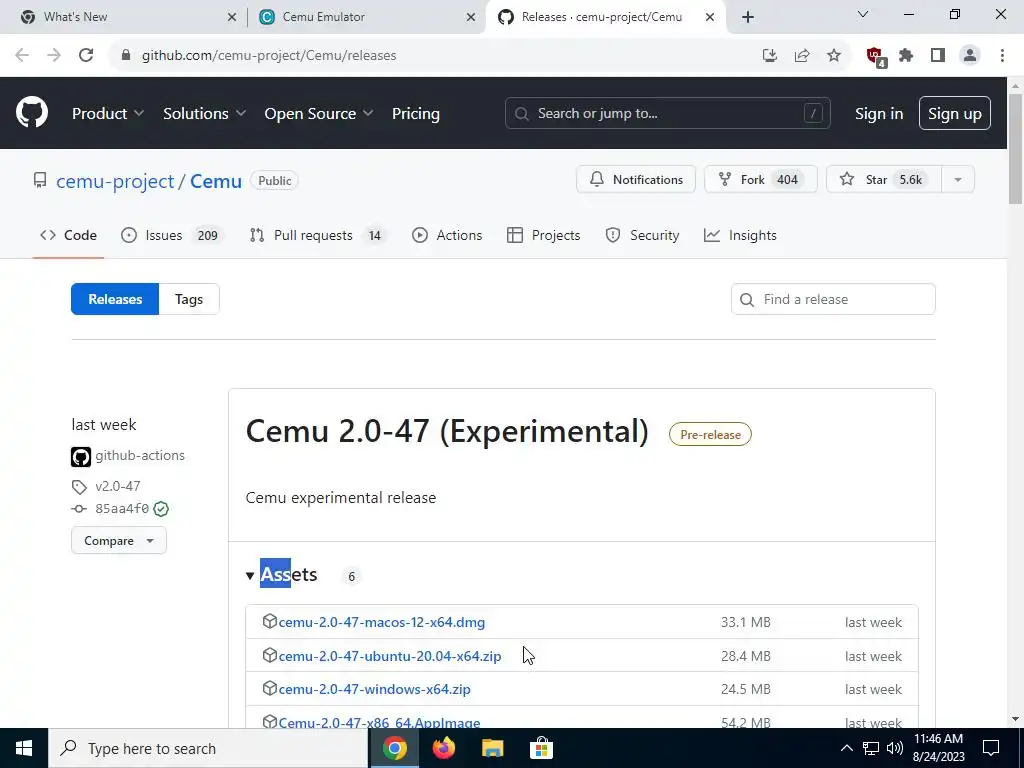Open the github-actions author link
The width and height of the screenshot is (1024, 768).
click(140, 456)
